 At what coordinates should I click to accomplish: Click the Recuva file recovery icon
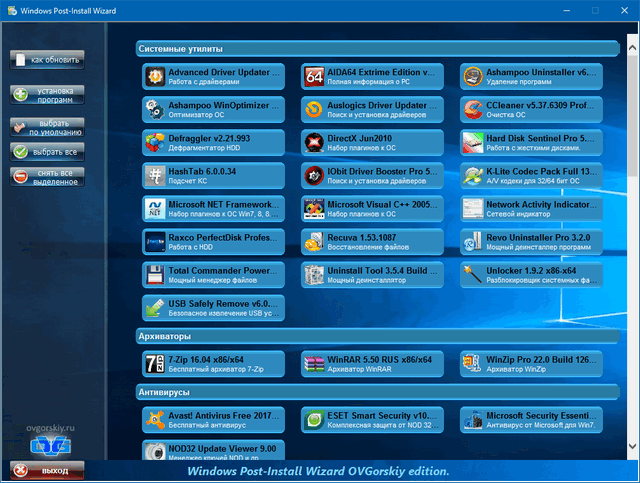[x=313, y=241]
